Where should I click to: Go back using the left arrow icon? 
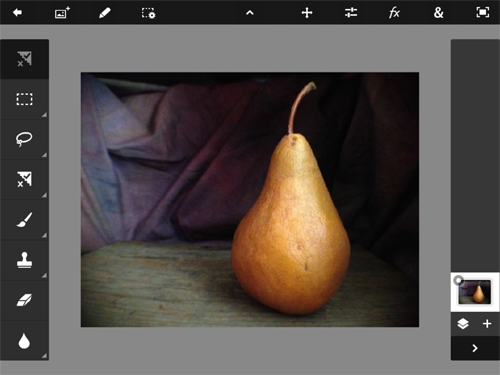[x=17, y=13]
